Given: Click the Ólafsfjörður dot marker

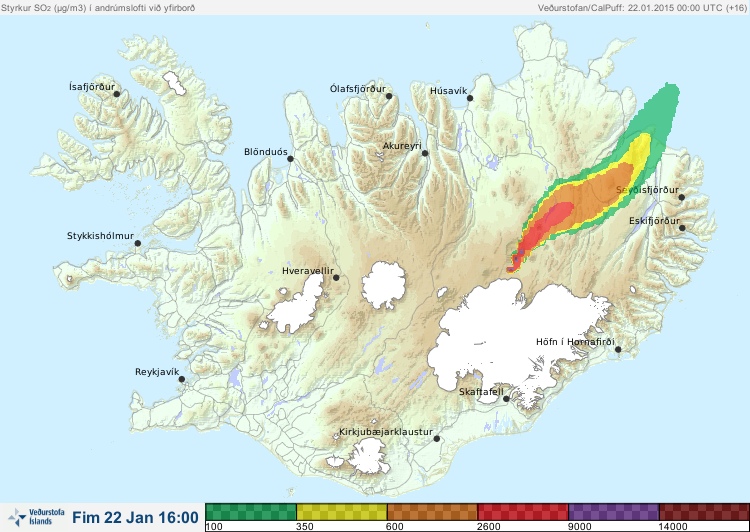Looking at the screenshot, I should tap(389, 96).
